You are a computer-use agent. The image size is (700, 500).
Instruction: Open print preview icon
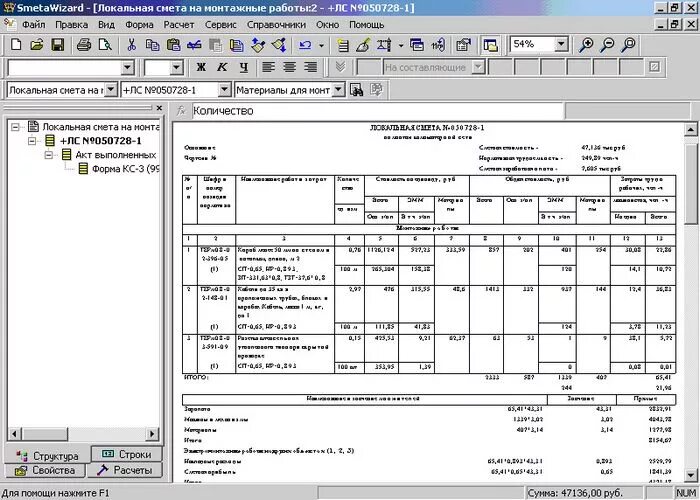pyautogui.click(x=105, y=45)
